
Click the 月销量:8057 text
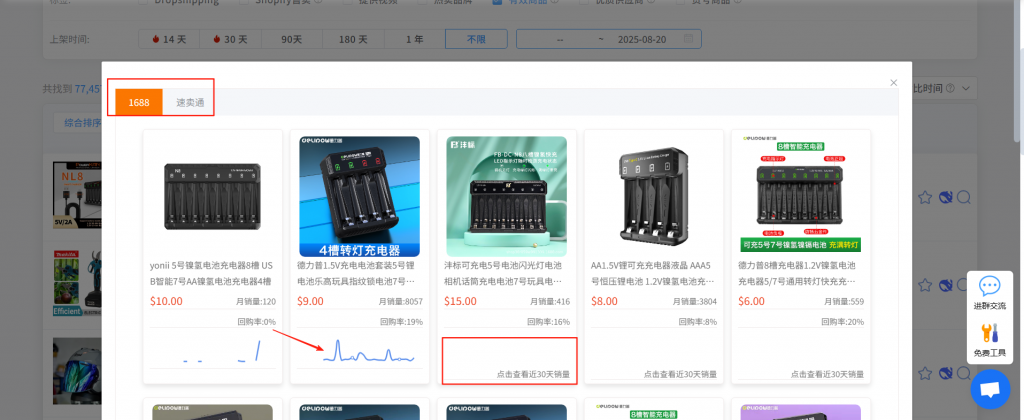[400, 302]
